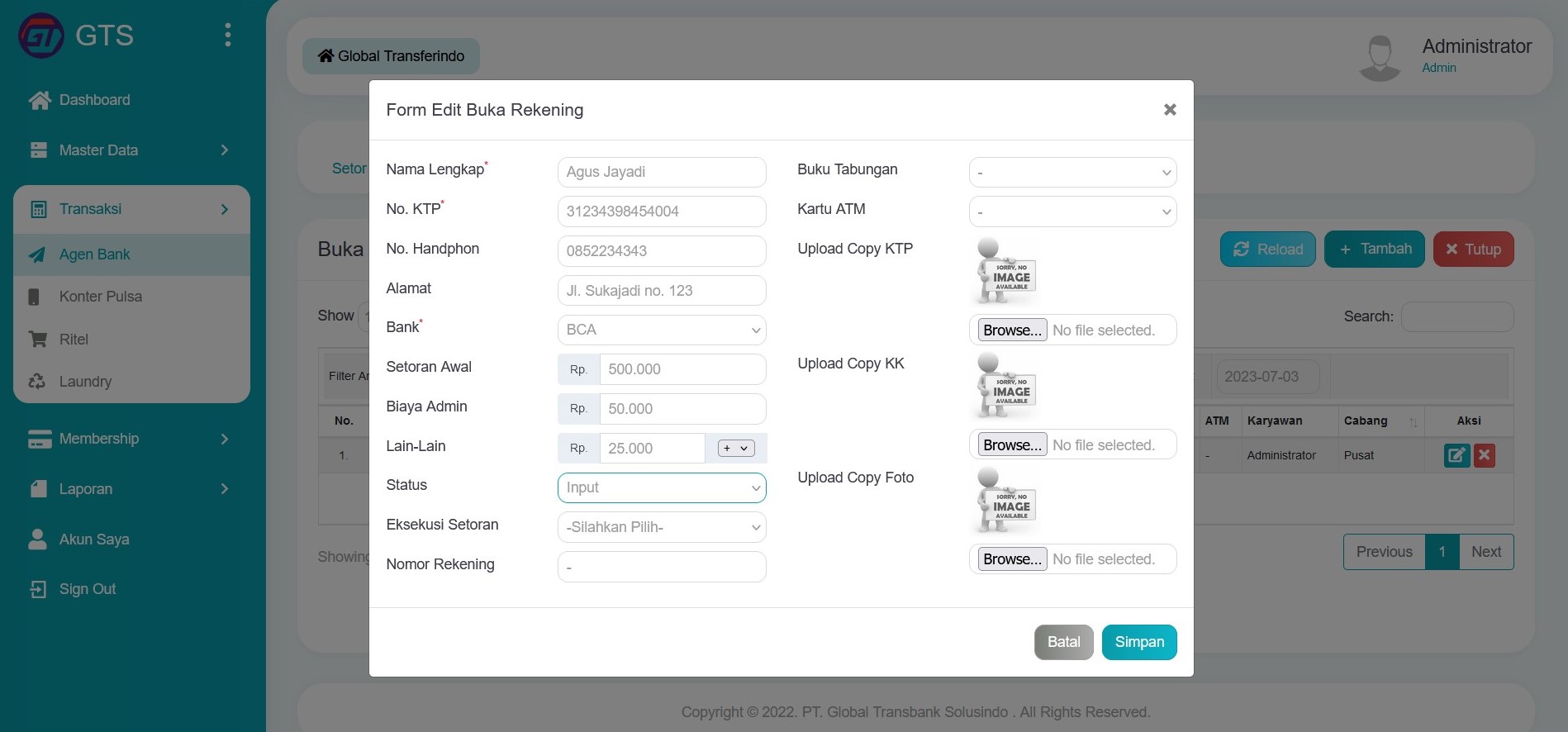Image resolution: width=1568 pixels, height=732 pixels.
Task: Click the edit icon in Administrator row
Action: point(1456,455)
